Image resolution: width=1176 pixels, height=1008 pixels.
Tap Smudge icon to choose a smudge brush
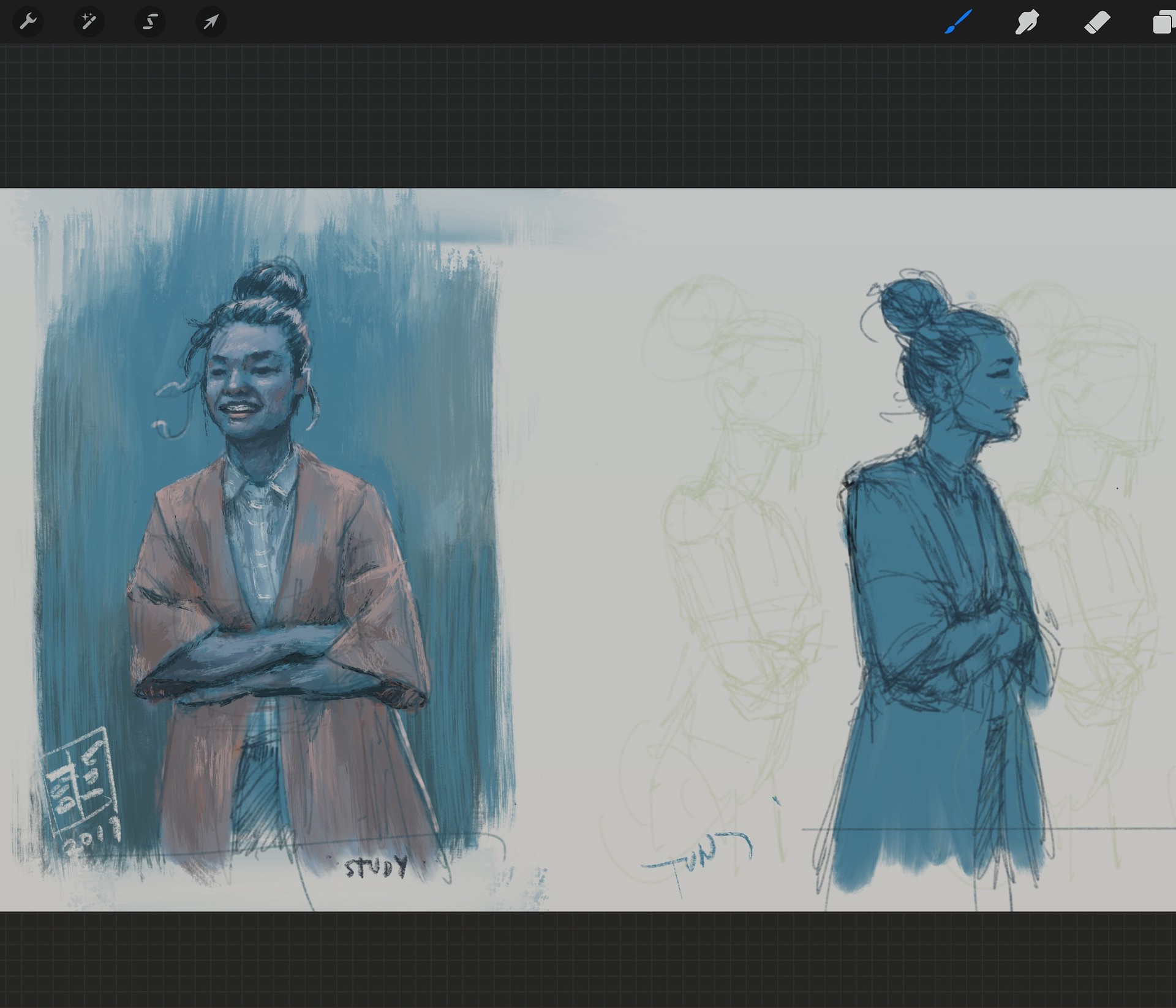[1027, 21]
